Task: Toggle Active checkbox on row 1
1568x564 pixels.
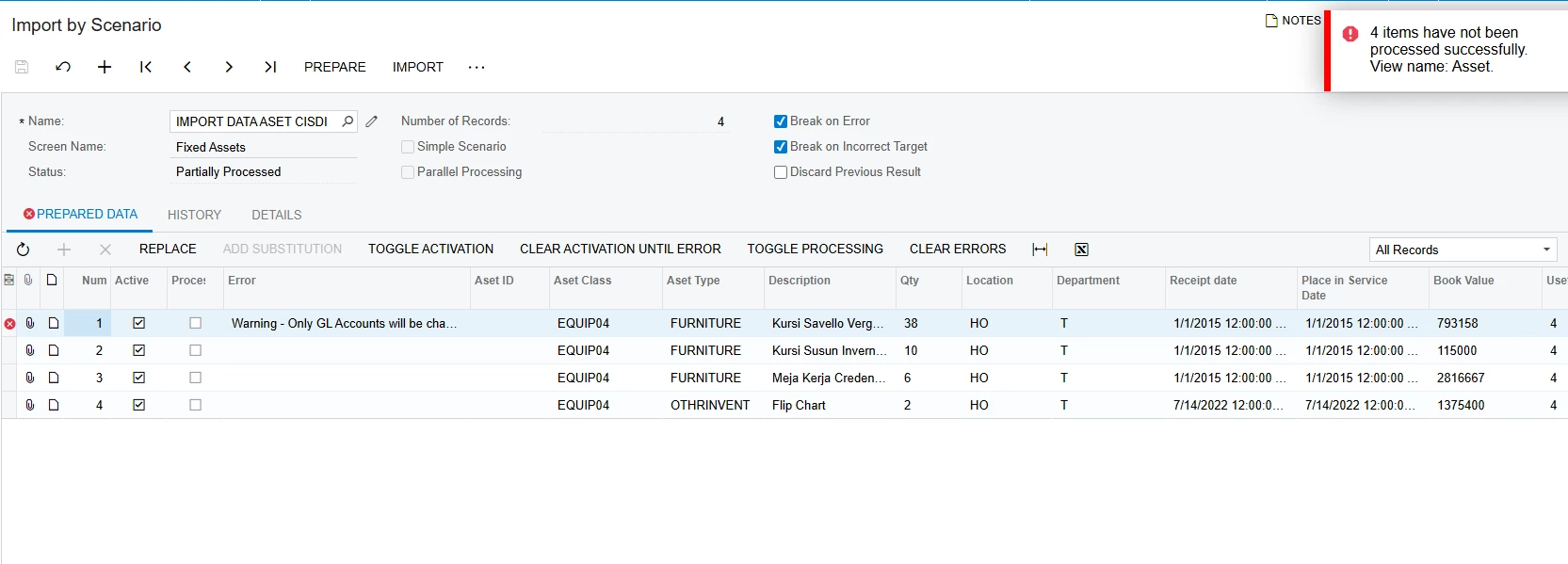Action: pyautogui.click(x=139, y=323)
